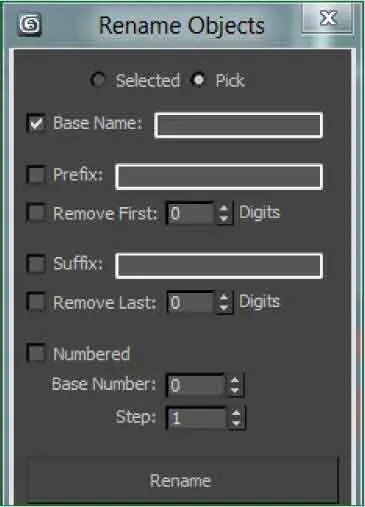Click the Step value field
The height and width of the screenshot is (507, 365).
(x=196, y=418)
